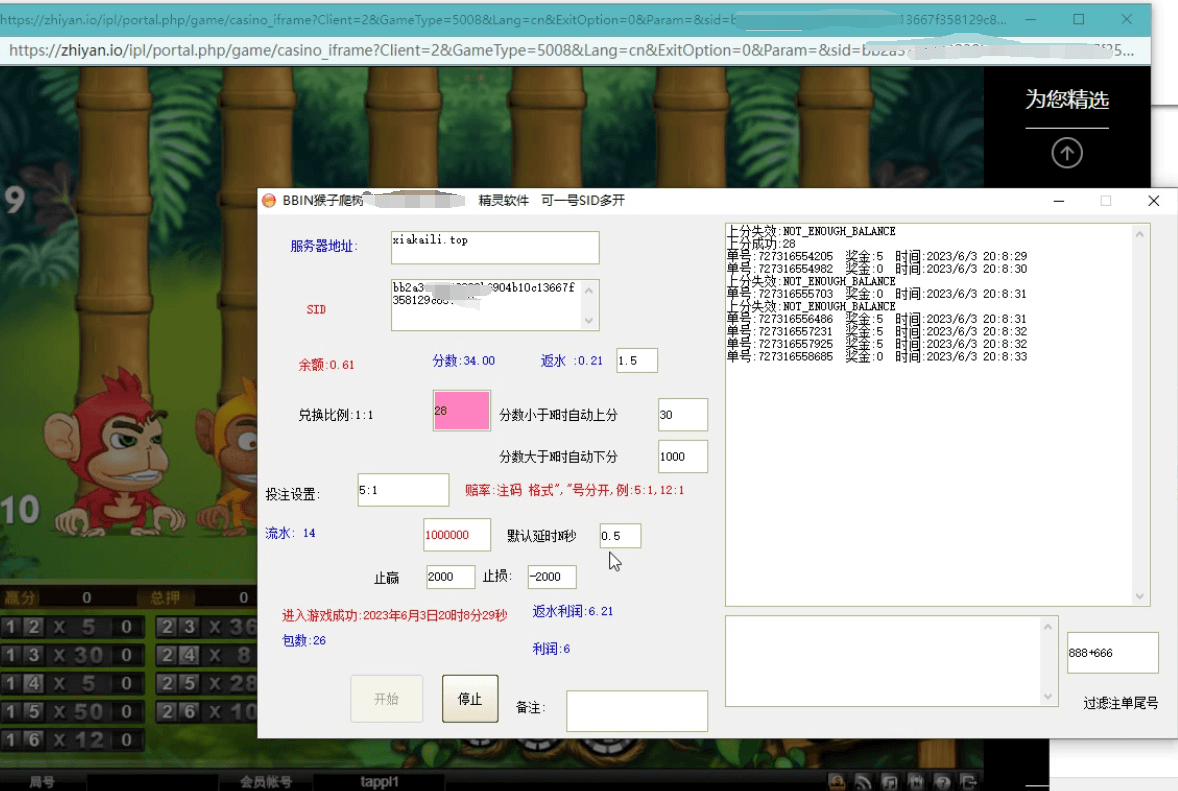Click the coin deposit icon in game footer

pos(836,782)
